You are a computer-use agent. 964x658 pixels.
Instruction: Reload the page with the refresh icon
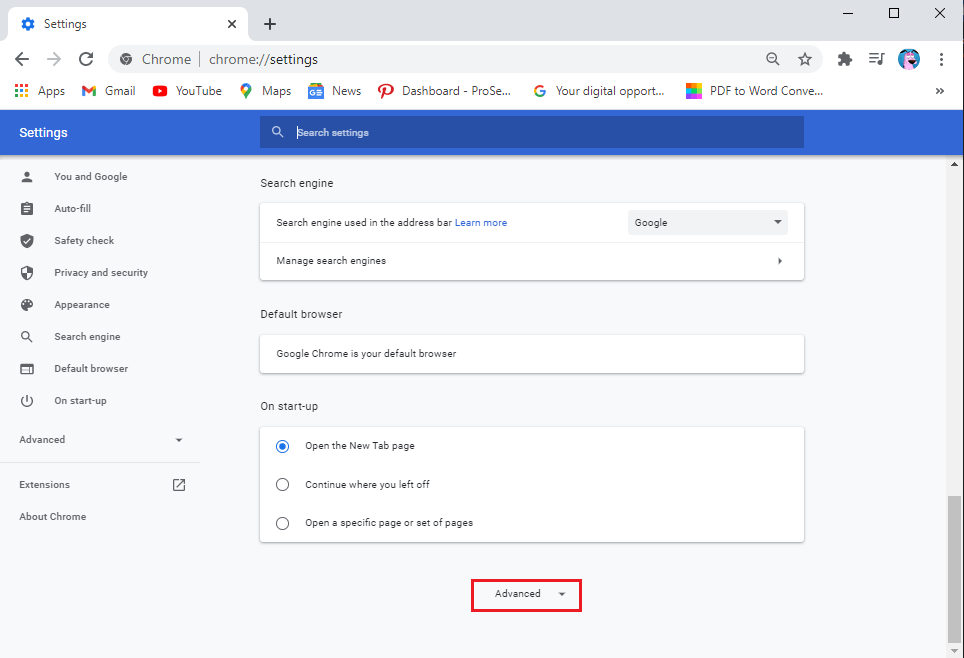86,59
